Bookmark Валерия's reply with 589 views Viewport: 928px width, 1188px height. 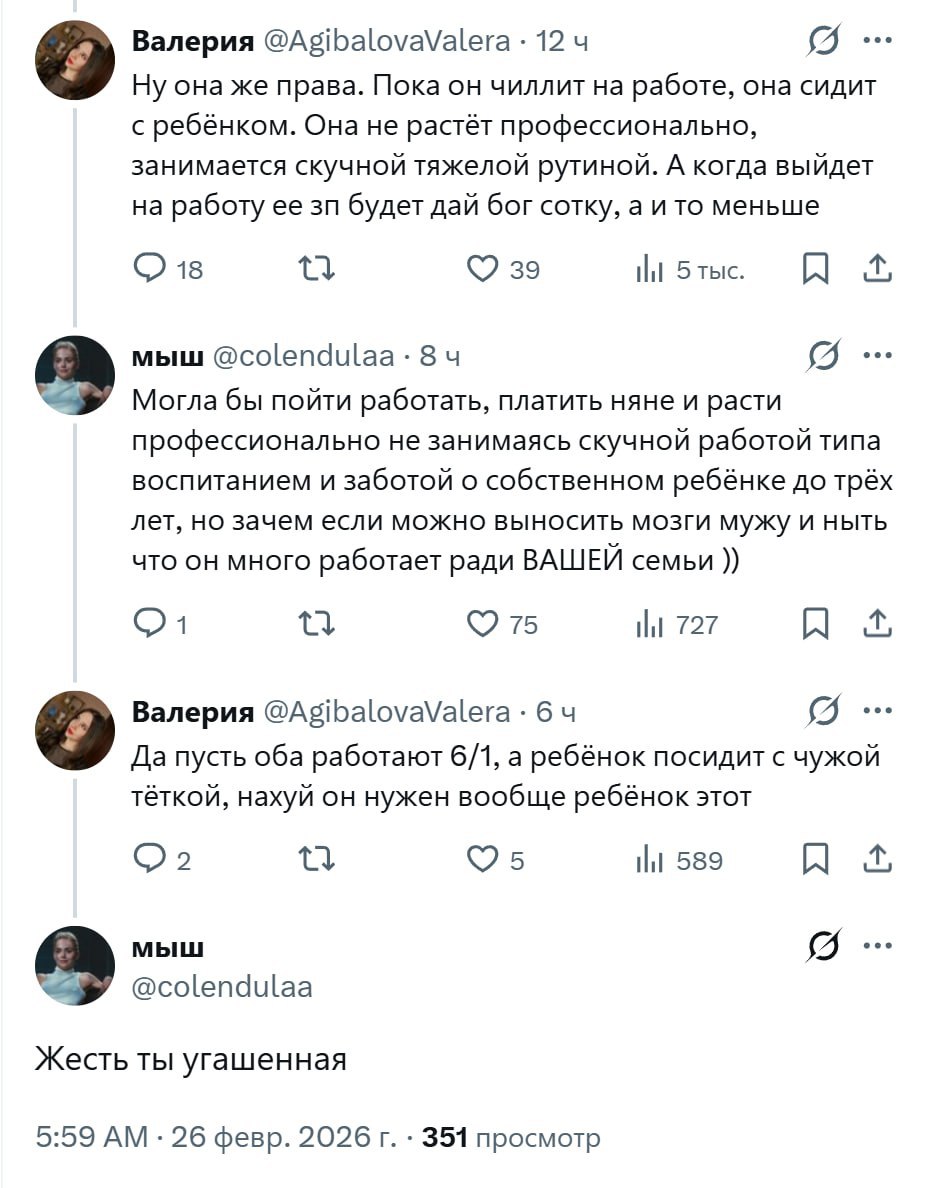coord(816,860)
